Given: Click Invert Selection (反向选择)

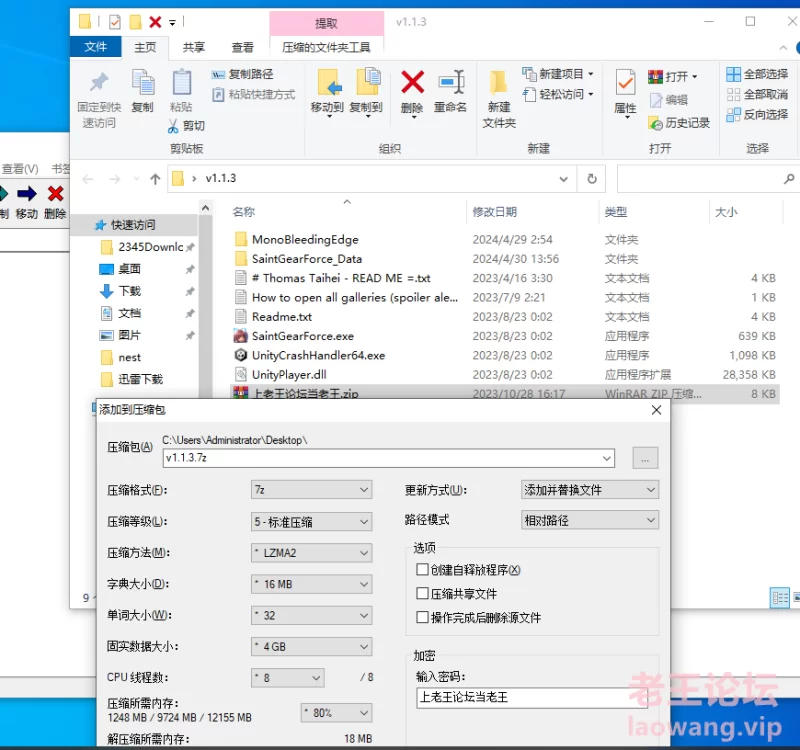Looking at the screenshot, I should (x=757, y=115).
